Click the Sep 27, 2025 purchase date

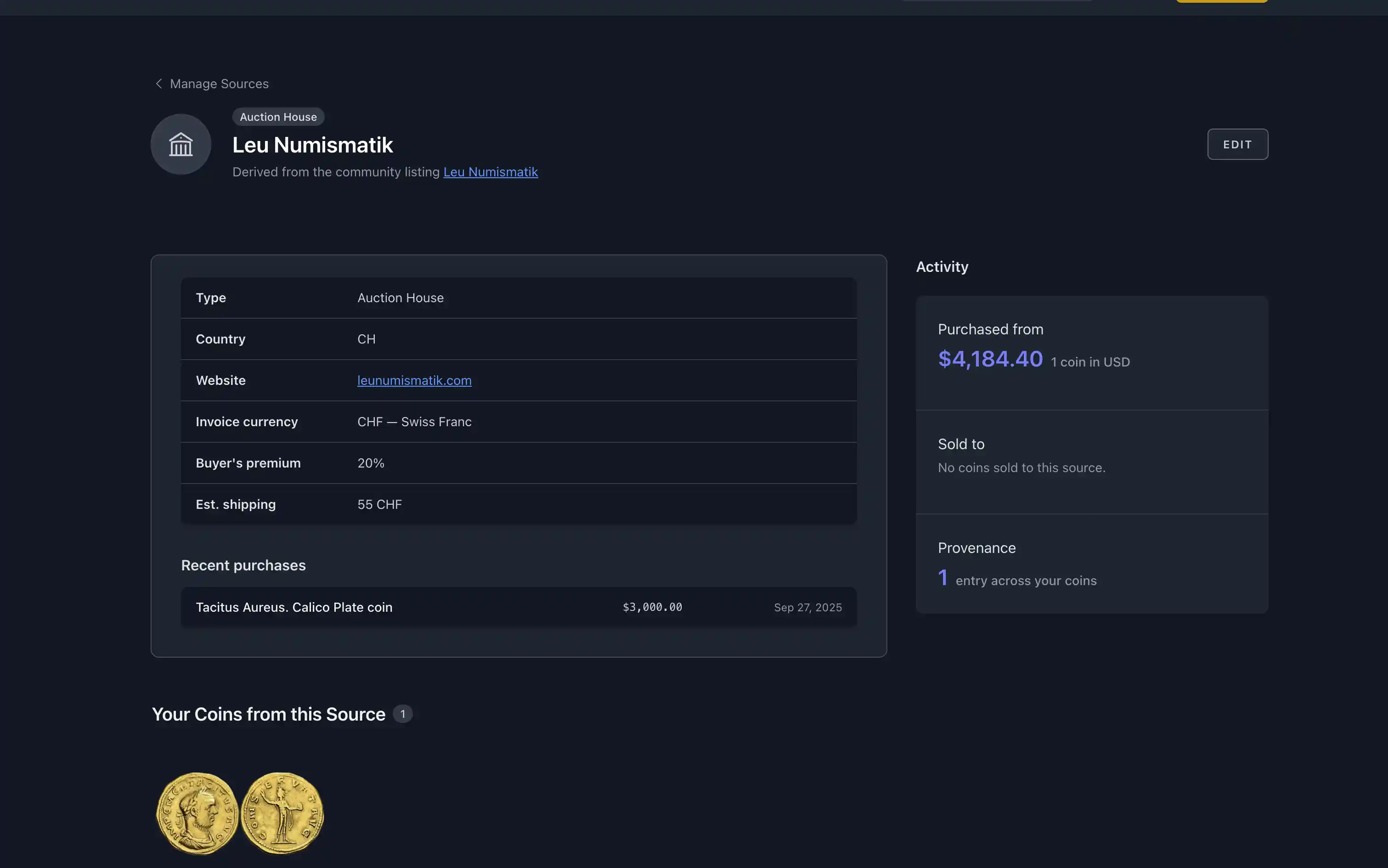[x=807, y=607]
